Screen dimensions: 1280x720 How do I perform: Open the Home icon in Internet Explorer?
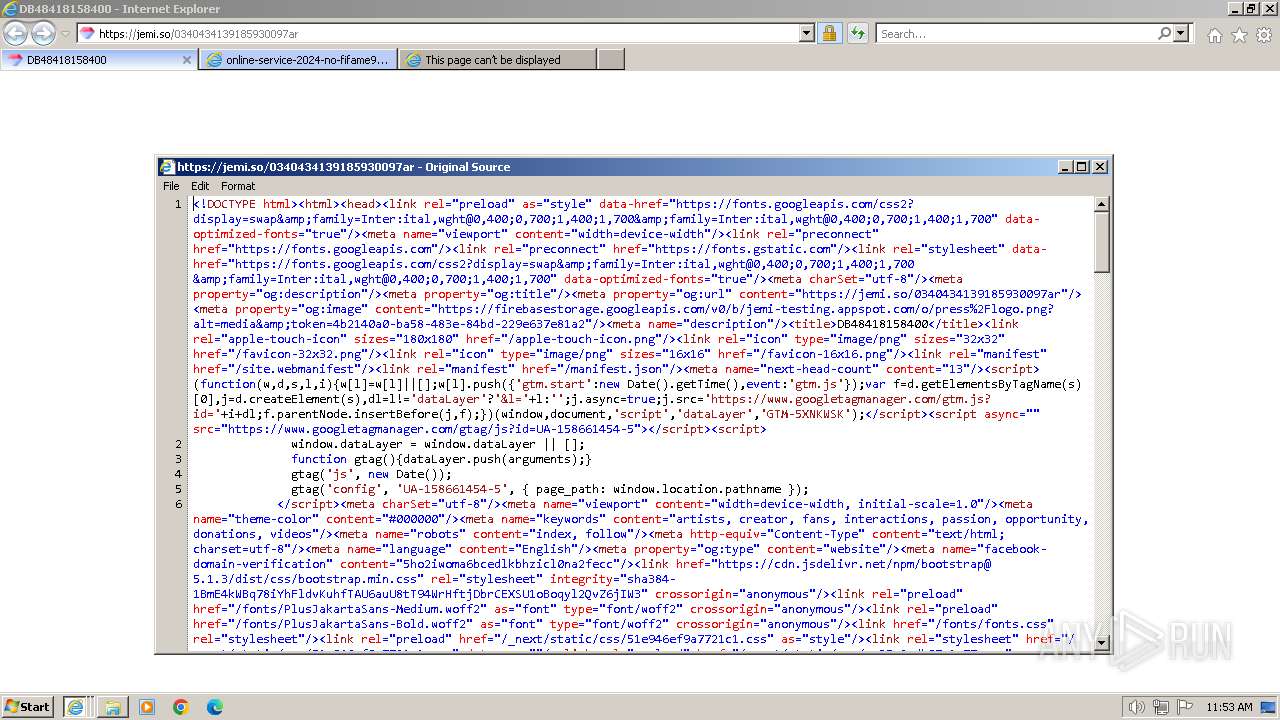point(1214,34)
